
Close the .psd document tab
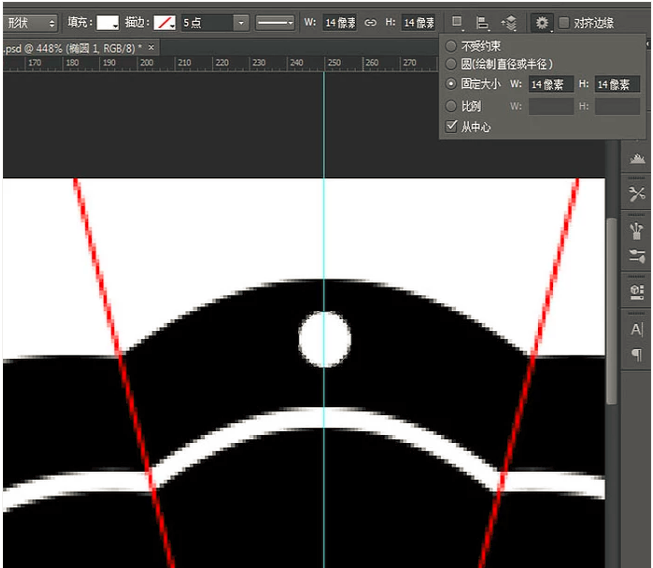coord(151,47)
